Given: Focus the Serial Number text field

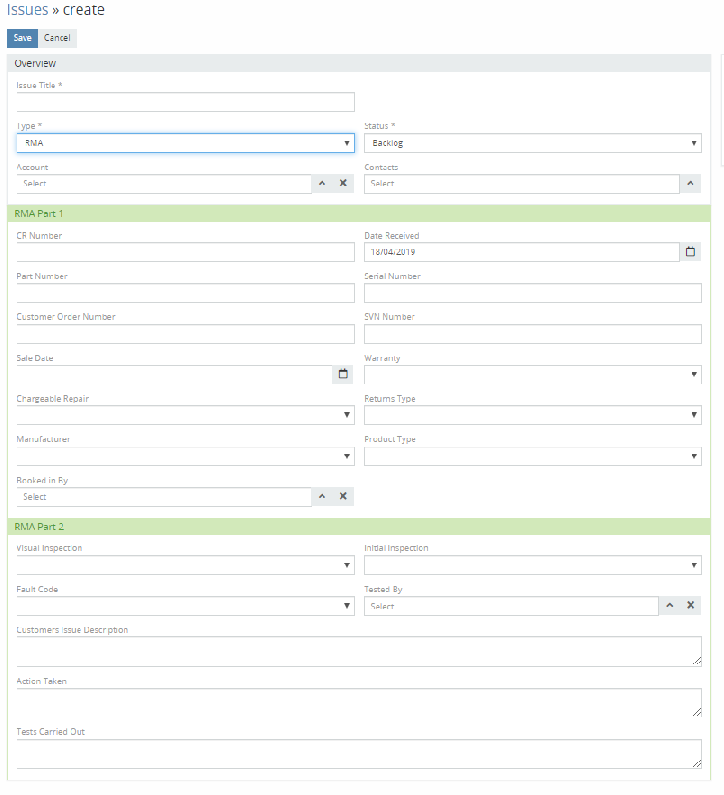Looking at the screenshot, I should tap(532, 293).
